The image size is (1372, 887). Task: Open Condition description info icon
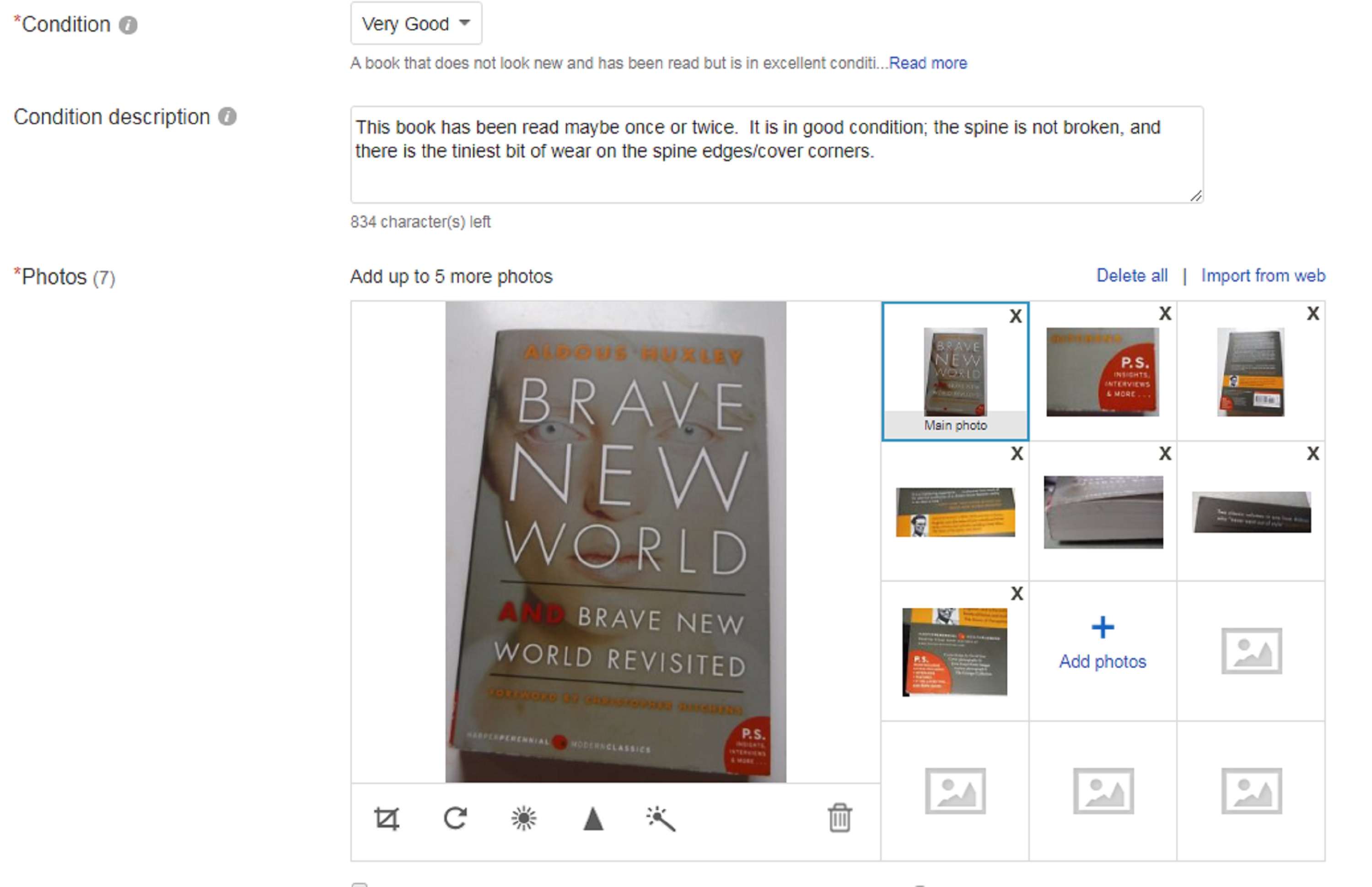(227, 116)
